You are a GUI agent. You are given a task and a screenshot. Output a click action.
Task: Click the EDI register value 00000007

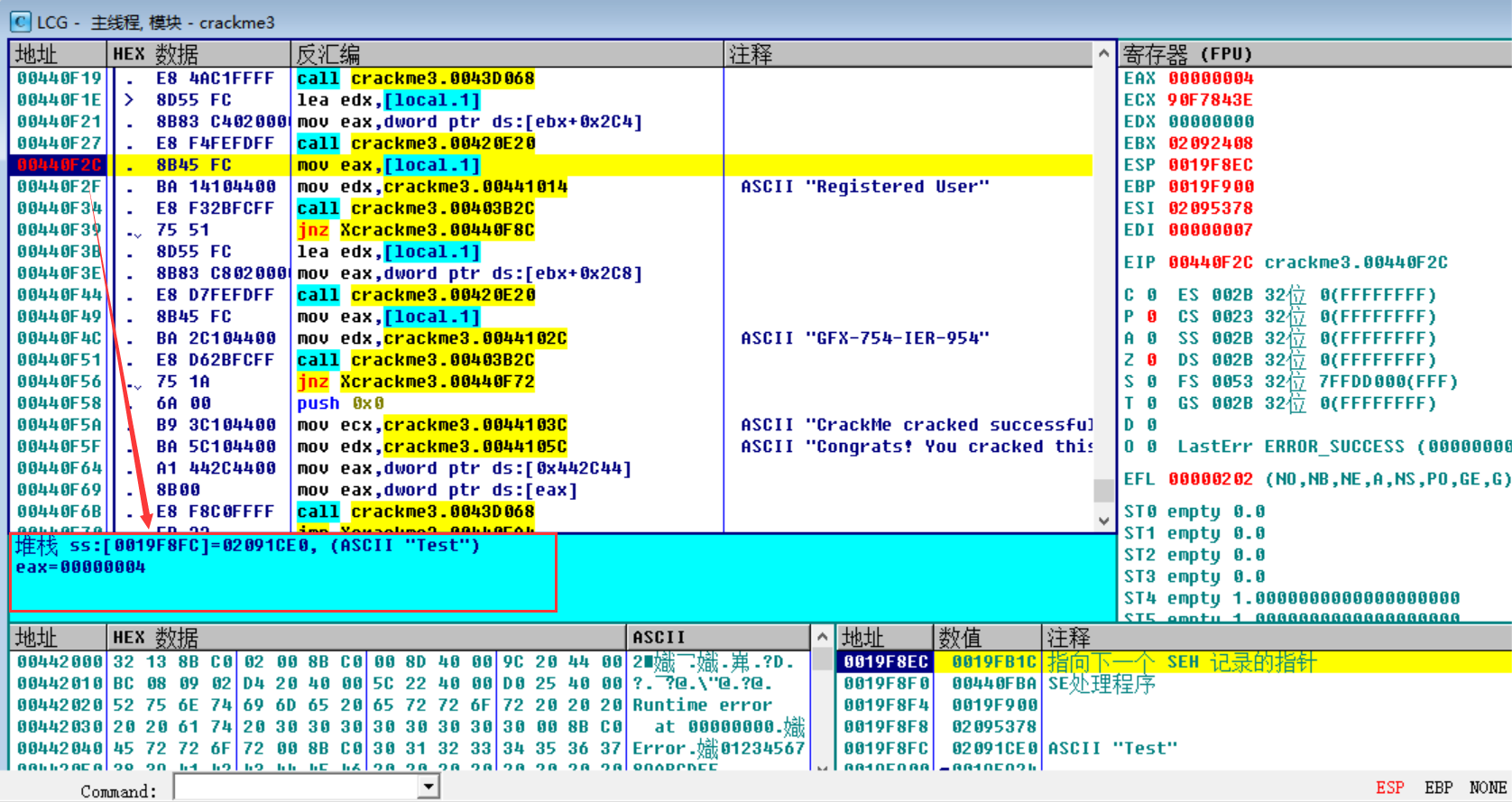[1211, 230]
